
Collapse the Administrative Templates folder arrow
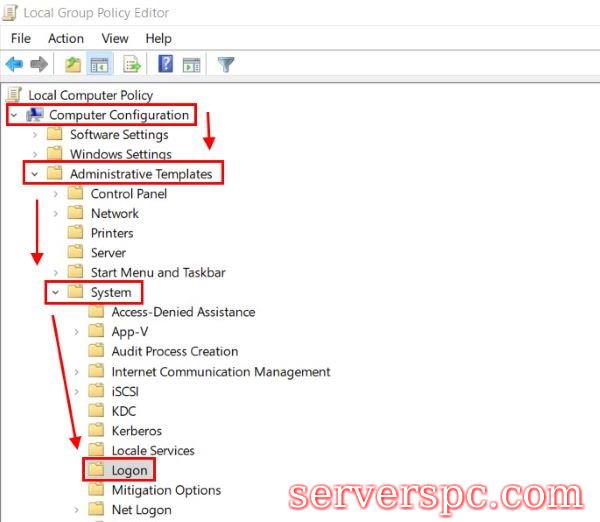pyautogui.click(x=35, y=174)
